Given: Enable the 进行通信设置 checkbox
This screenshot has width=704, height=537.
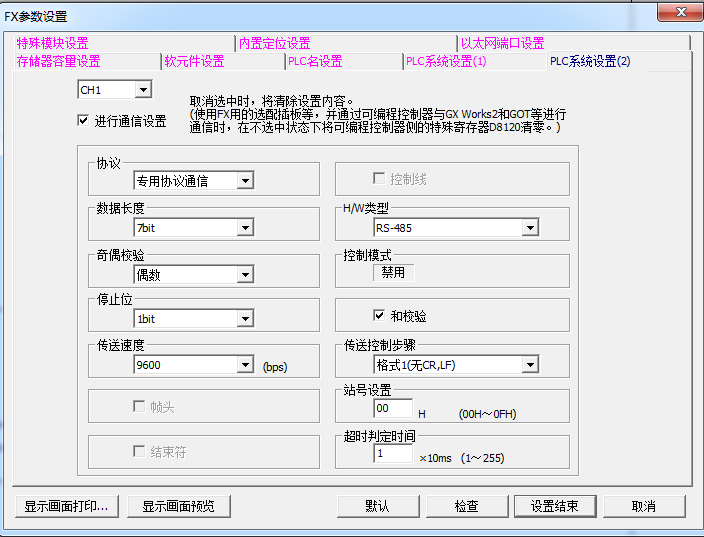Looking at the screenshot, I should (x=83, y=121).
